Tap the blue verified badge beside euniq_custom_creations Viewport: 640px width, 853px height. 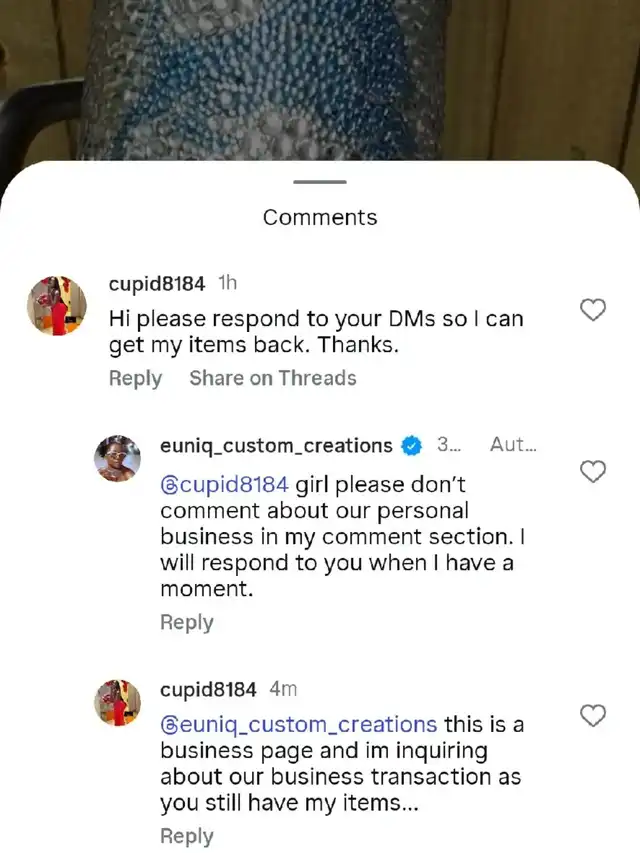pyautogui.click(x=411, y=445)
